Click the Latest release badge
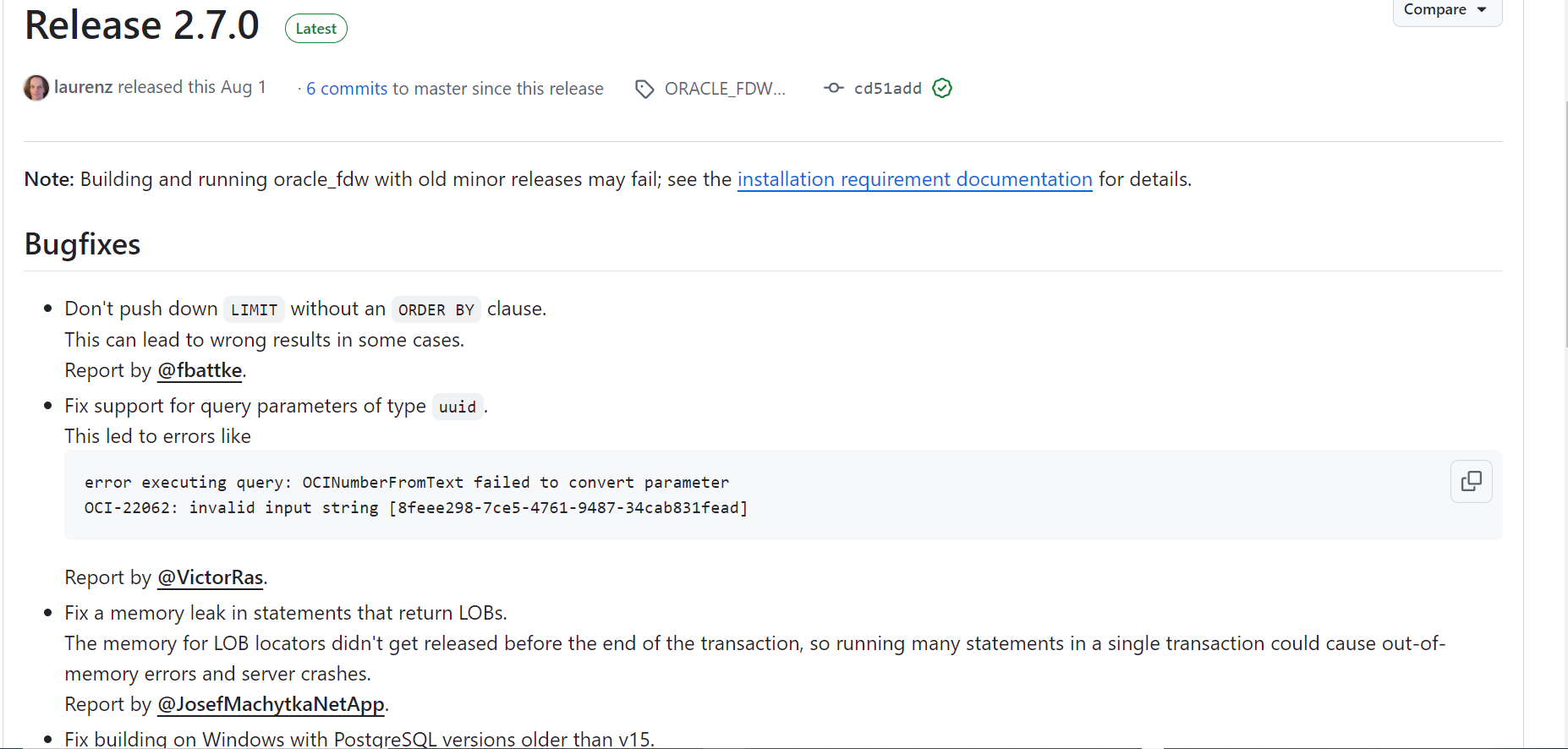Screen dimensions: 1568x749 [315, 29]
